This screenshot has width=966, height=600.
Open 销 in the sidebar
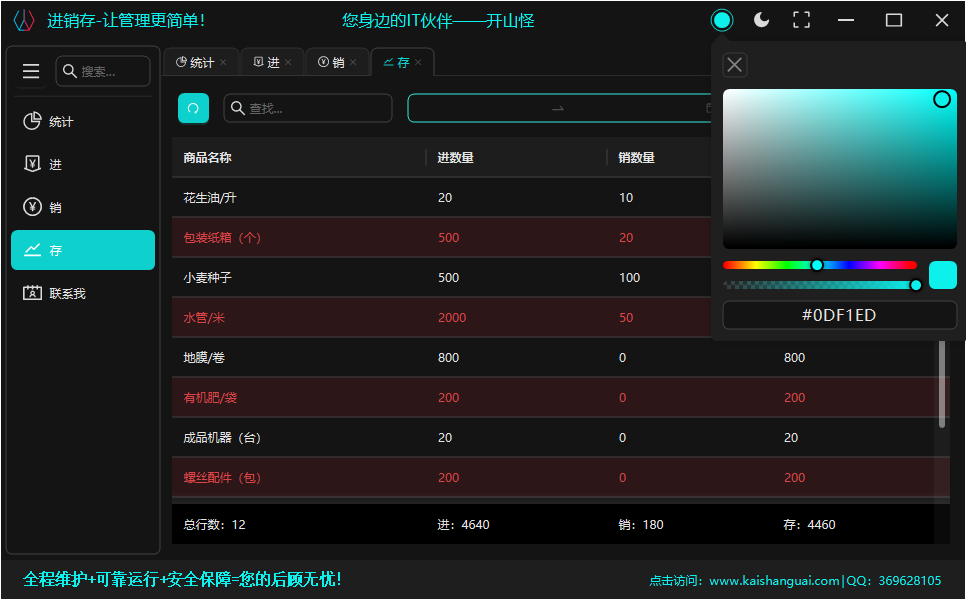coord(83,207)
